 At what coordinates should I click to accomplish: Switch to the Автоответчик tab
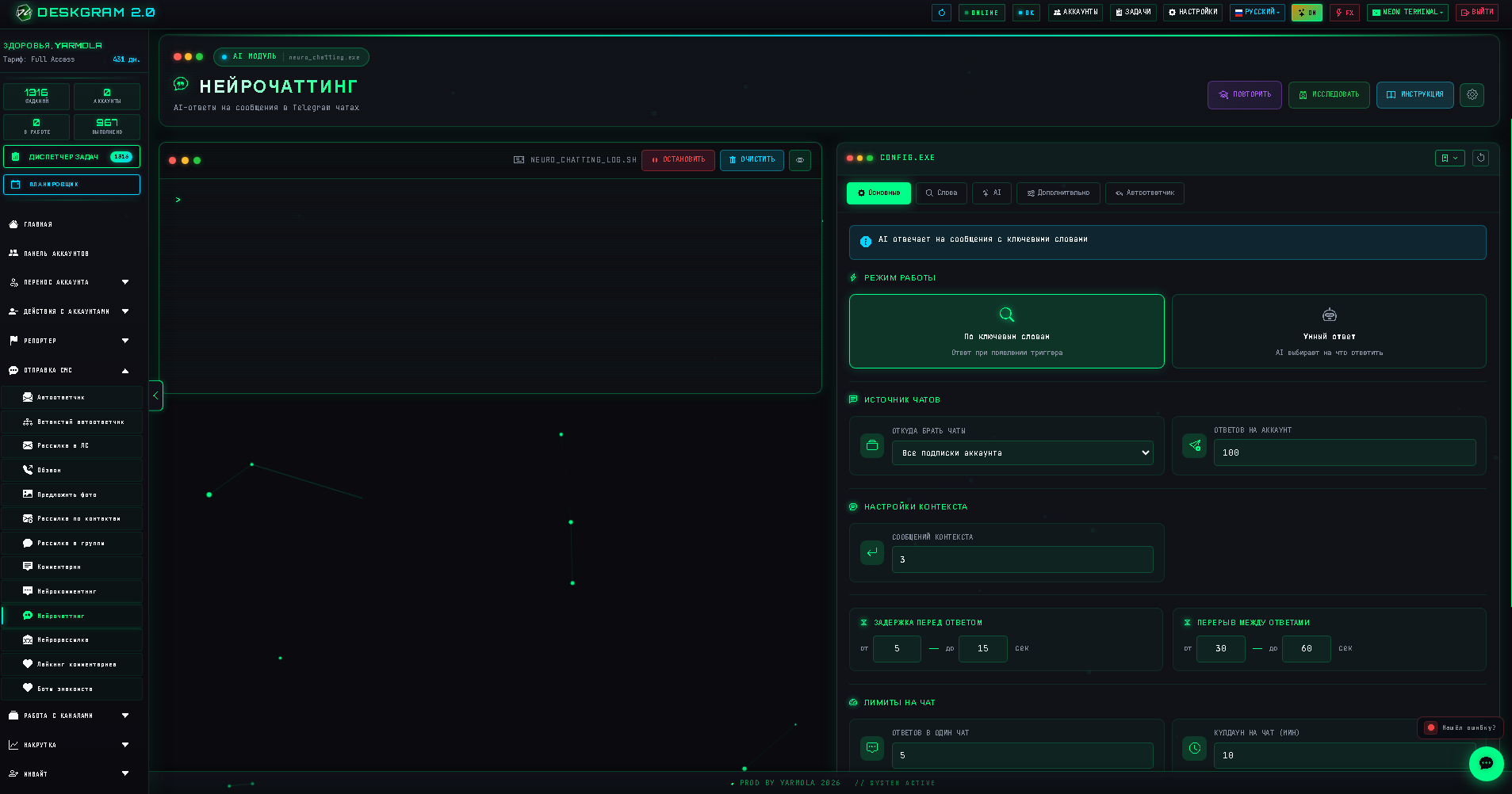coord(1144,193)
